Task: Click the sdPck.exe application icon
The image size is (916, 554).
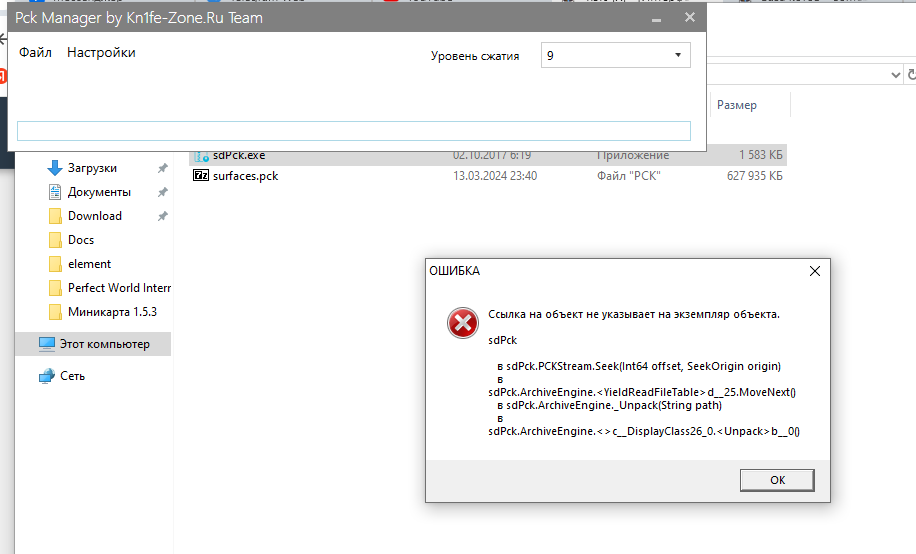Action: [x=201, y=156]
